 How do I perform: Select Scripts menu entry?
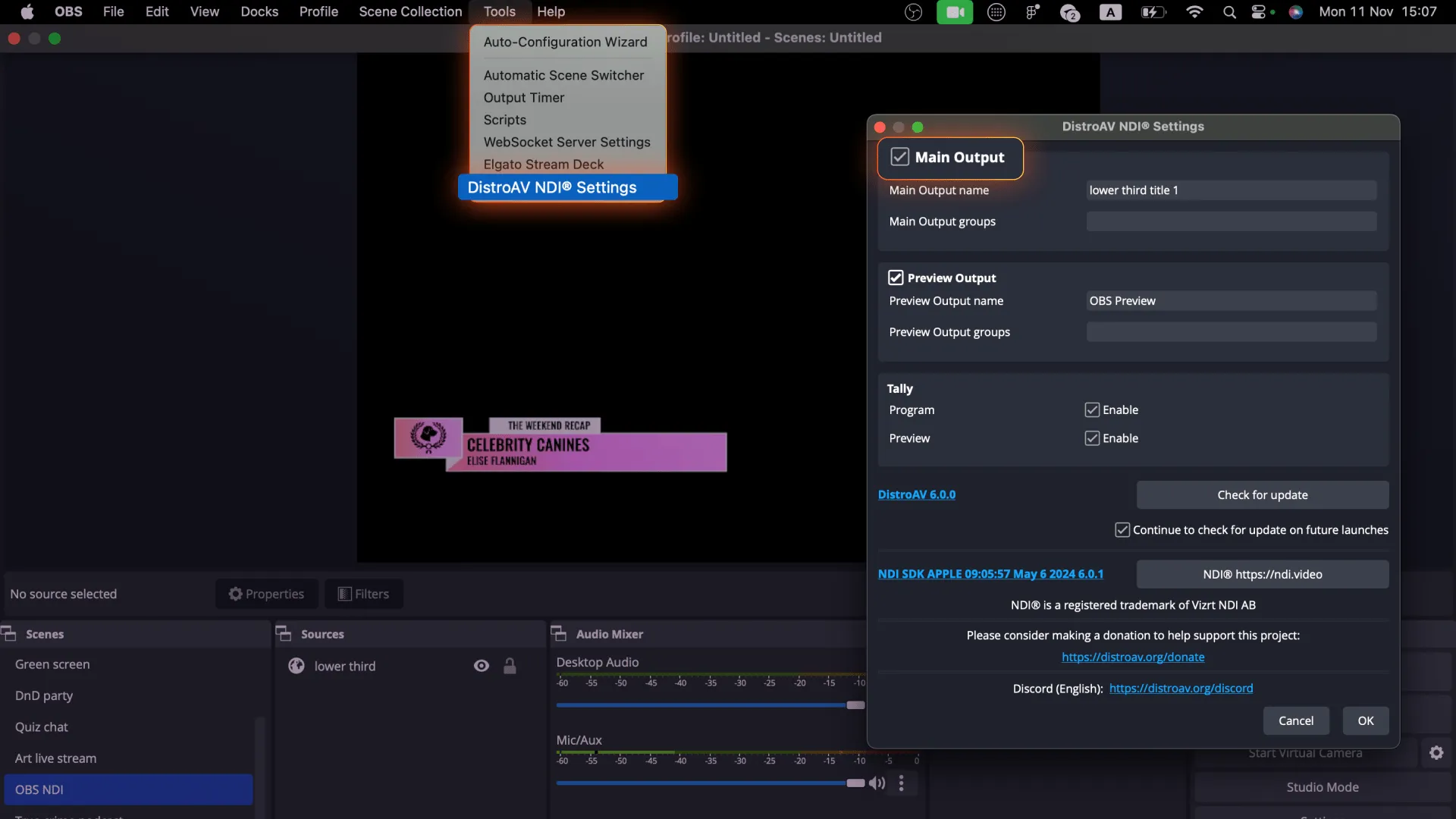[x=505, y=120]
